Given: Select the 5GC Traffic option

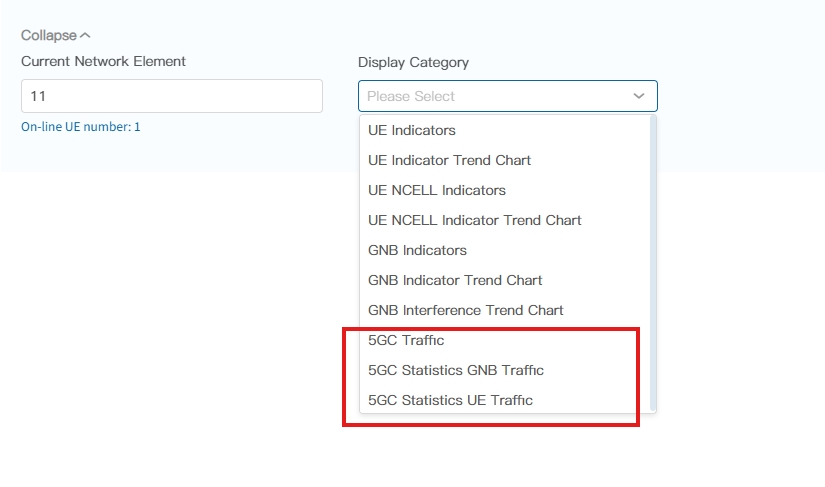Looking at the screenshot, I should (x=406, y=340).
